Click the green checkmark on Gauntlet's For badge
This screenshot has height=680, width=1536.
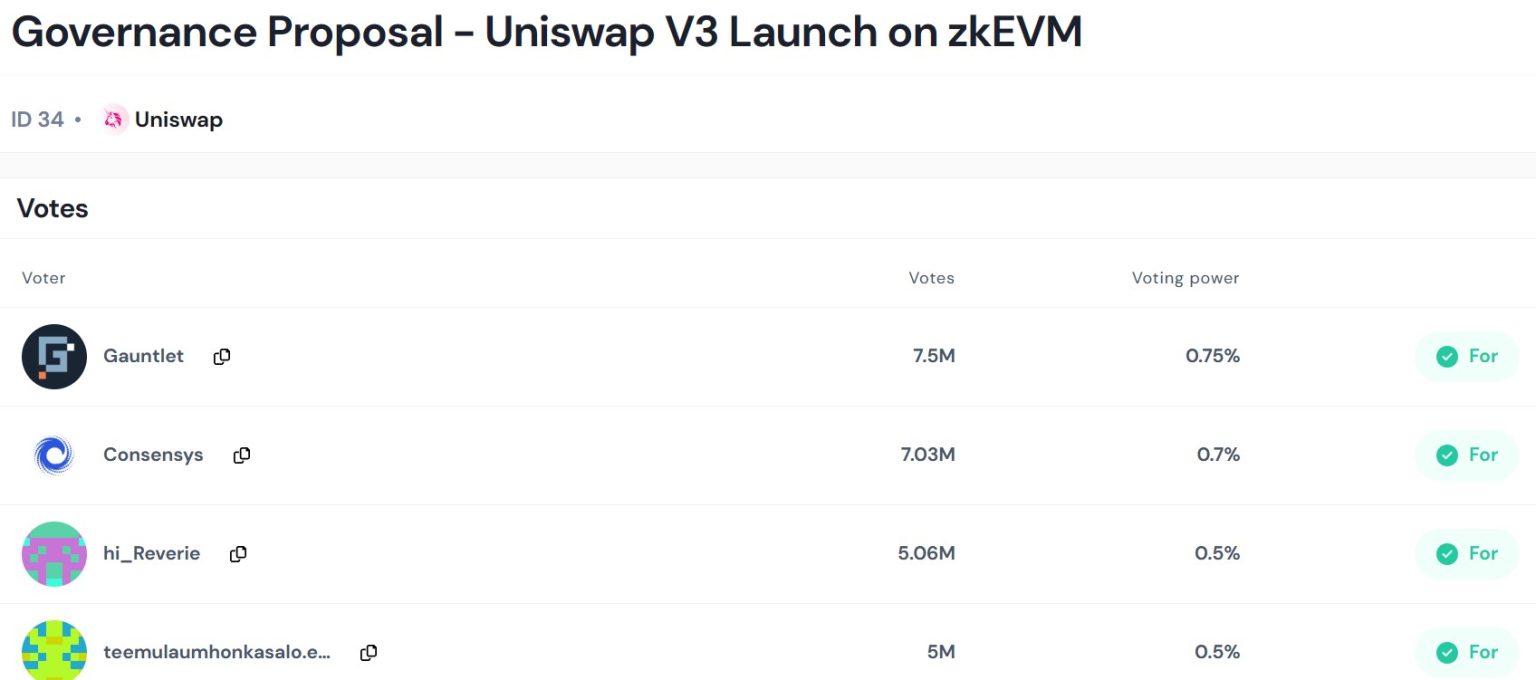(x=1448, y=356)
